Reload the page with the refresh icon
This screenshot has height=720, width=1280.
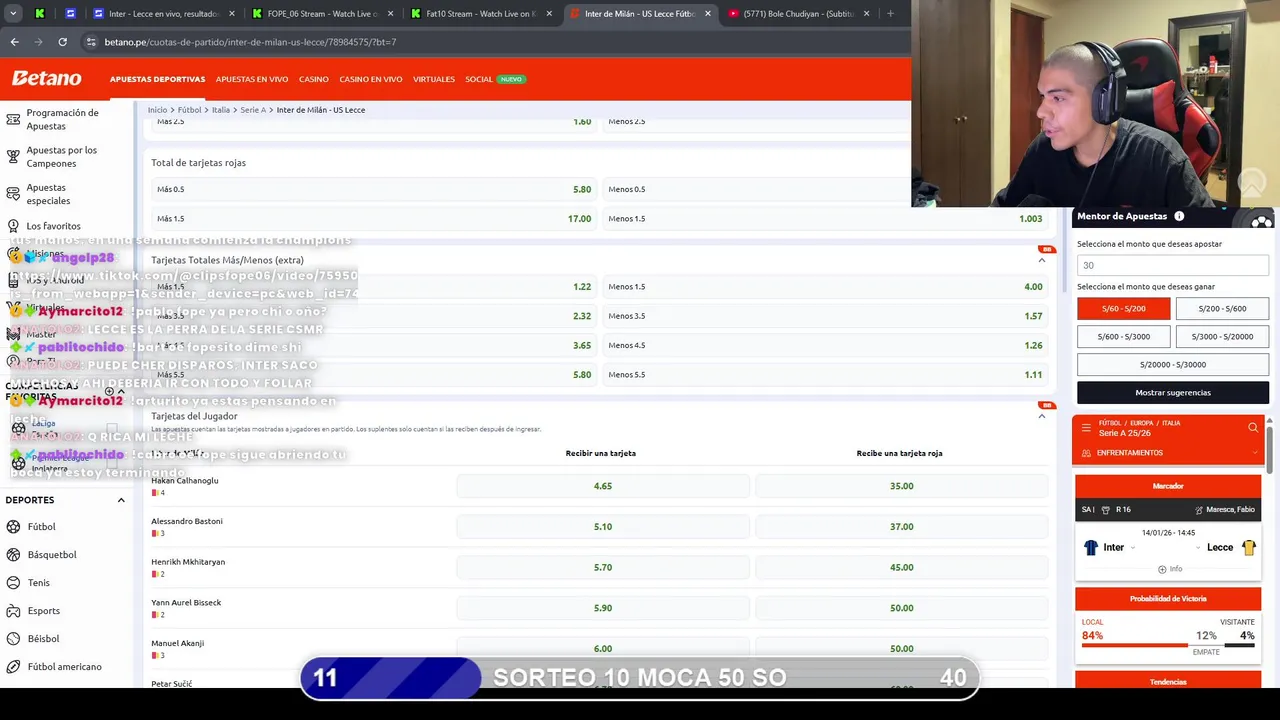62,42
